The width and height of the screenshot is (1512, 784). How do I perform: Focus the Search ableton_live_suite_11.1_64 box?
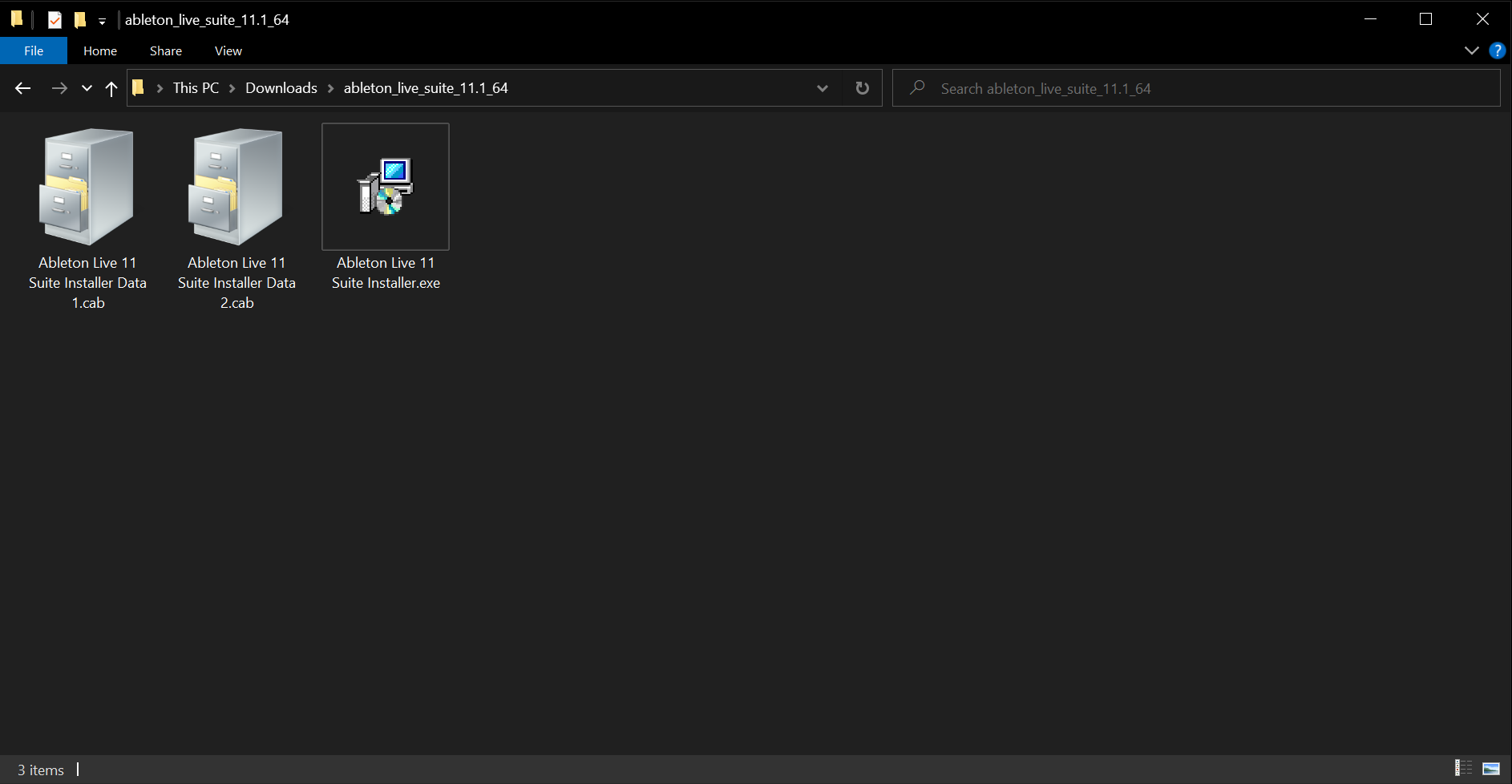coord(1196,88)
